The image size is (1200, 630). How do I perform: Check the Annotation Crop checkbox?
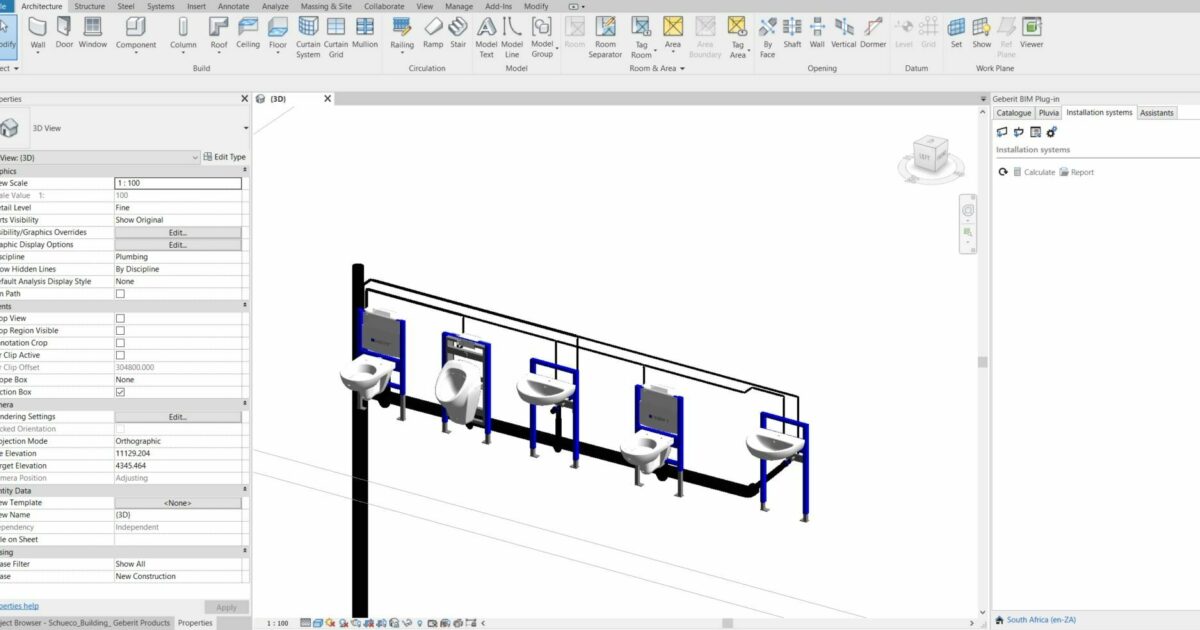tap(122, 342)
